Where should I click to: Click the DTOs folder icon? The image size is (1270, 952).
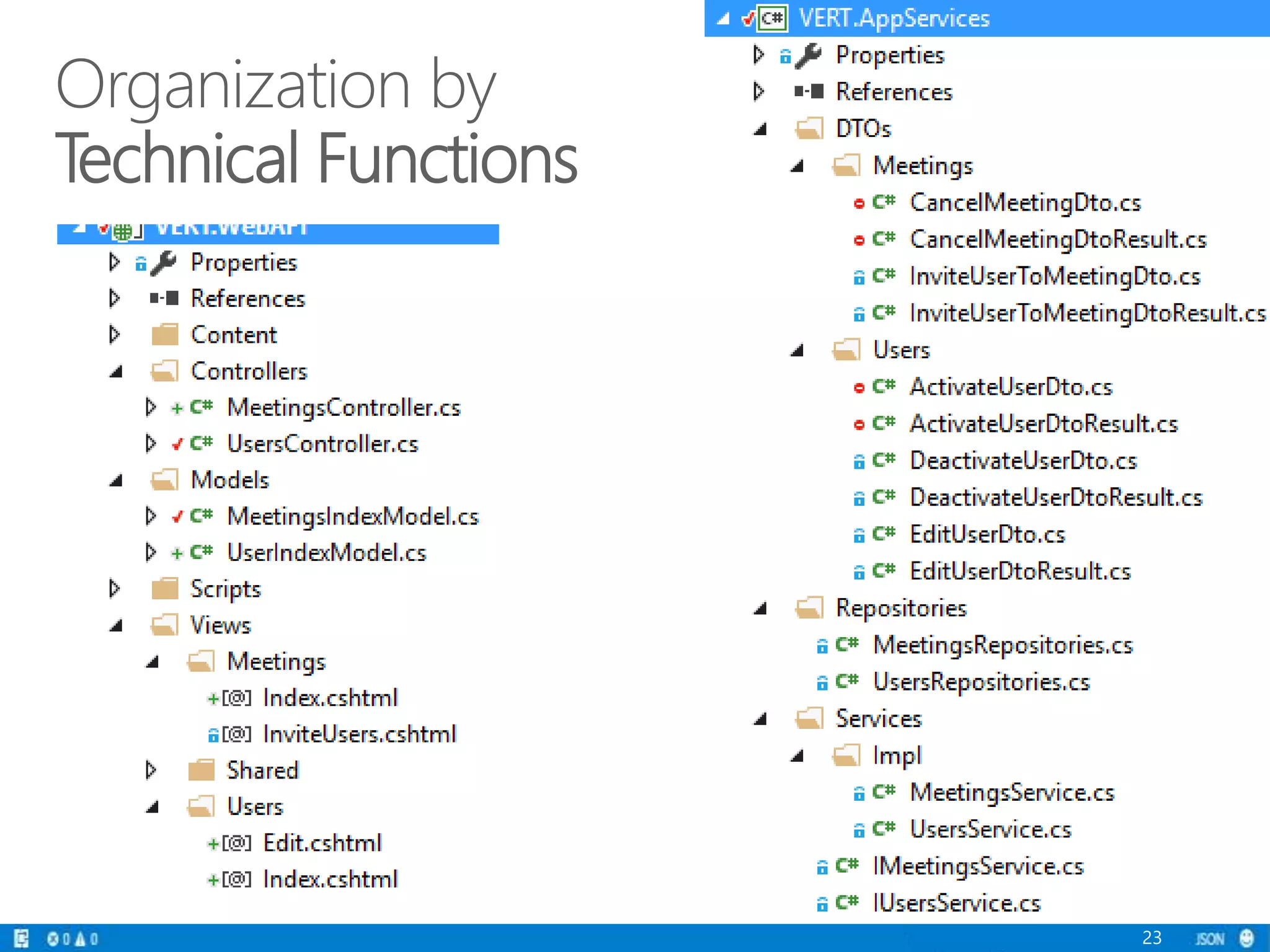pos(810,128)
